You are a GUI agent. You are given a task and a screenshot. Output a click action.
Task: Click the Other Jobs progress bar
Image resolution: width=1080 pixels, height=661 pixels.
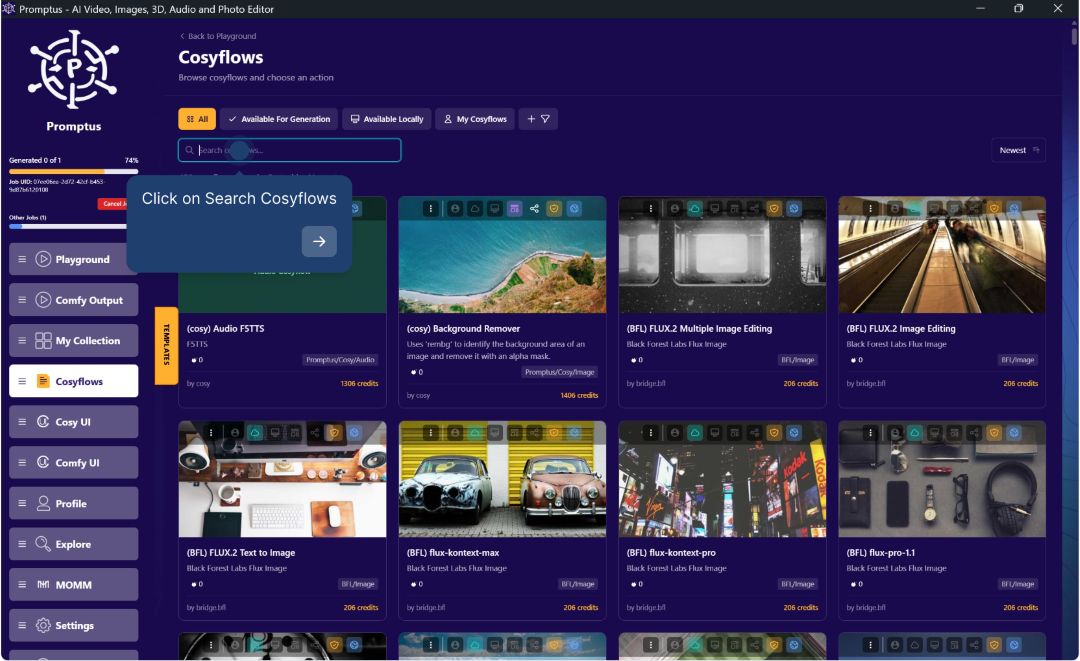point(68,226)
